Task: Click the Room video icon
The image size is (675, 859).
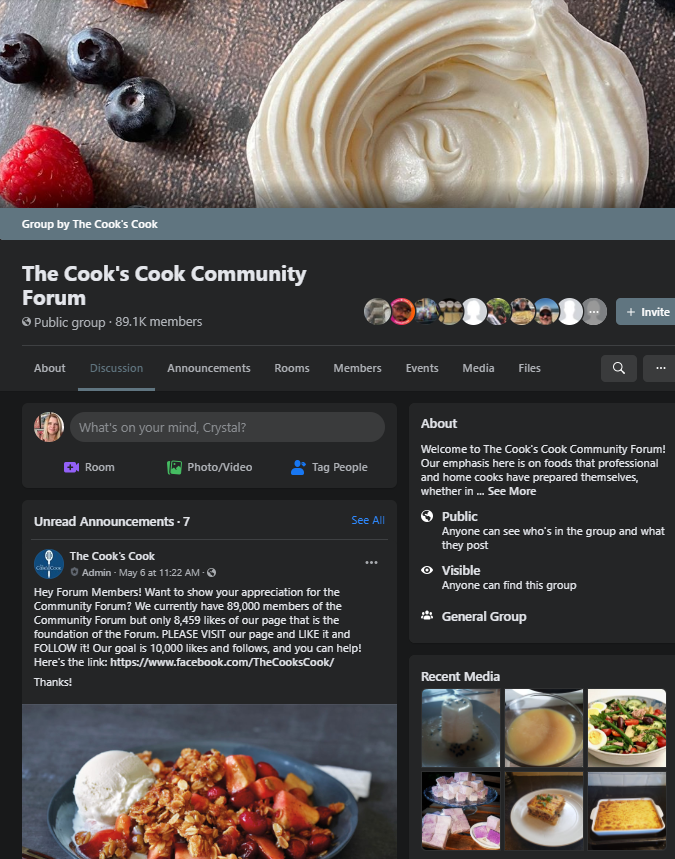Action: pyautogui.click(x=71, y=467)
